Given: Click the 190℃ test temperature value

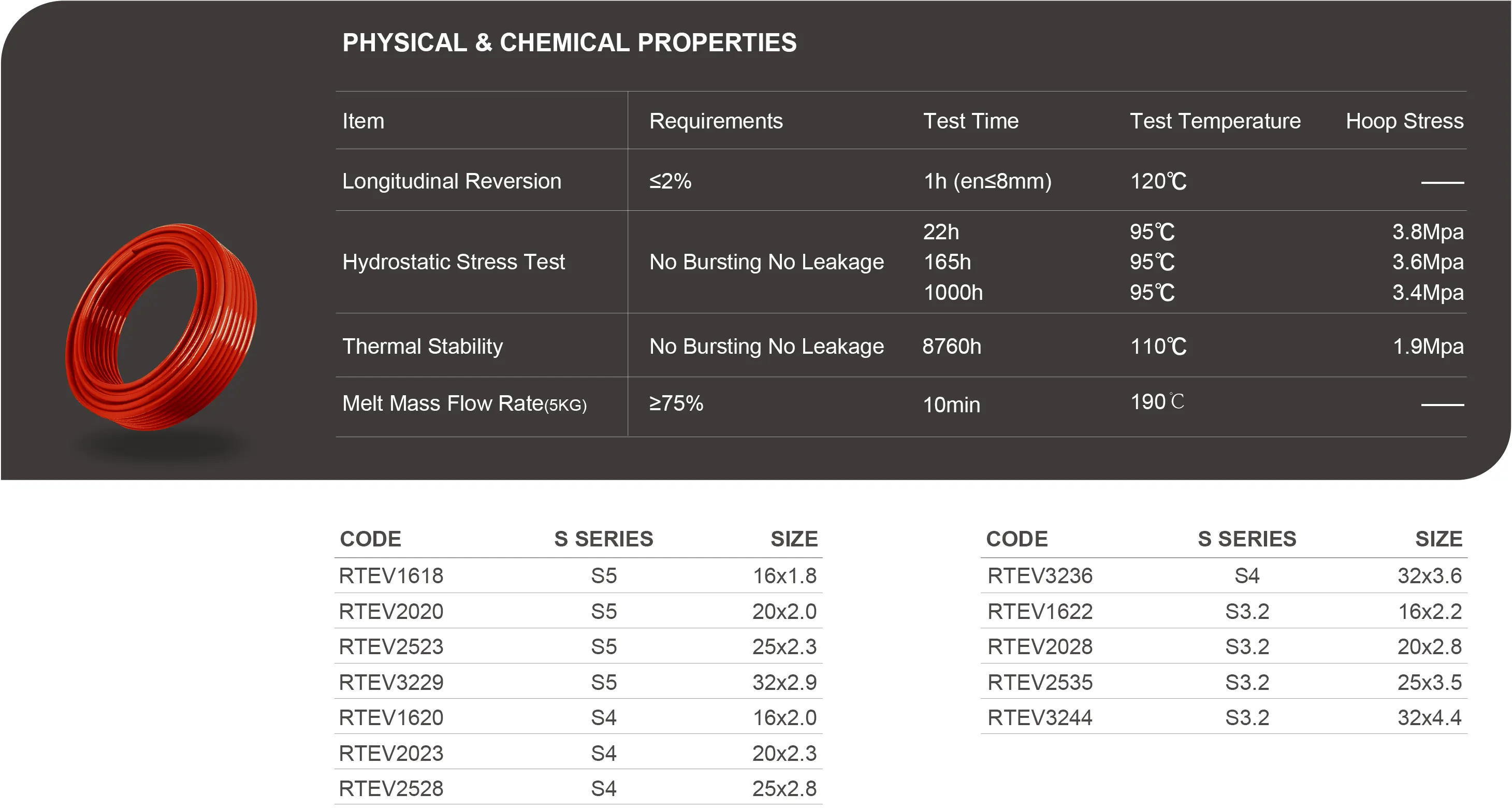Looking at the screenshot, I should (x=1157, y=402).
